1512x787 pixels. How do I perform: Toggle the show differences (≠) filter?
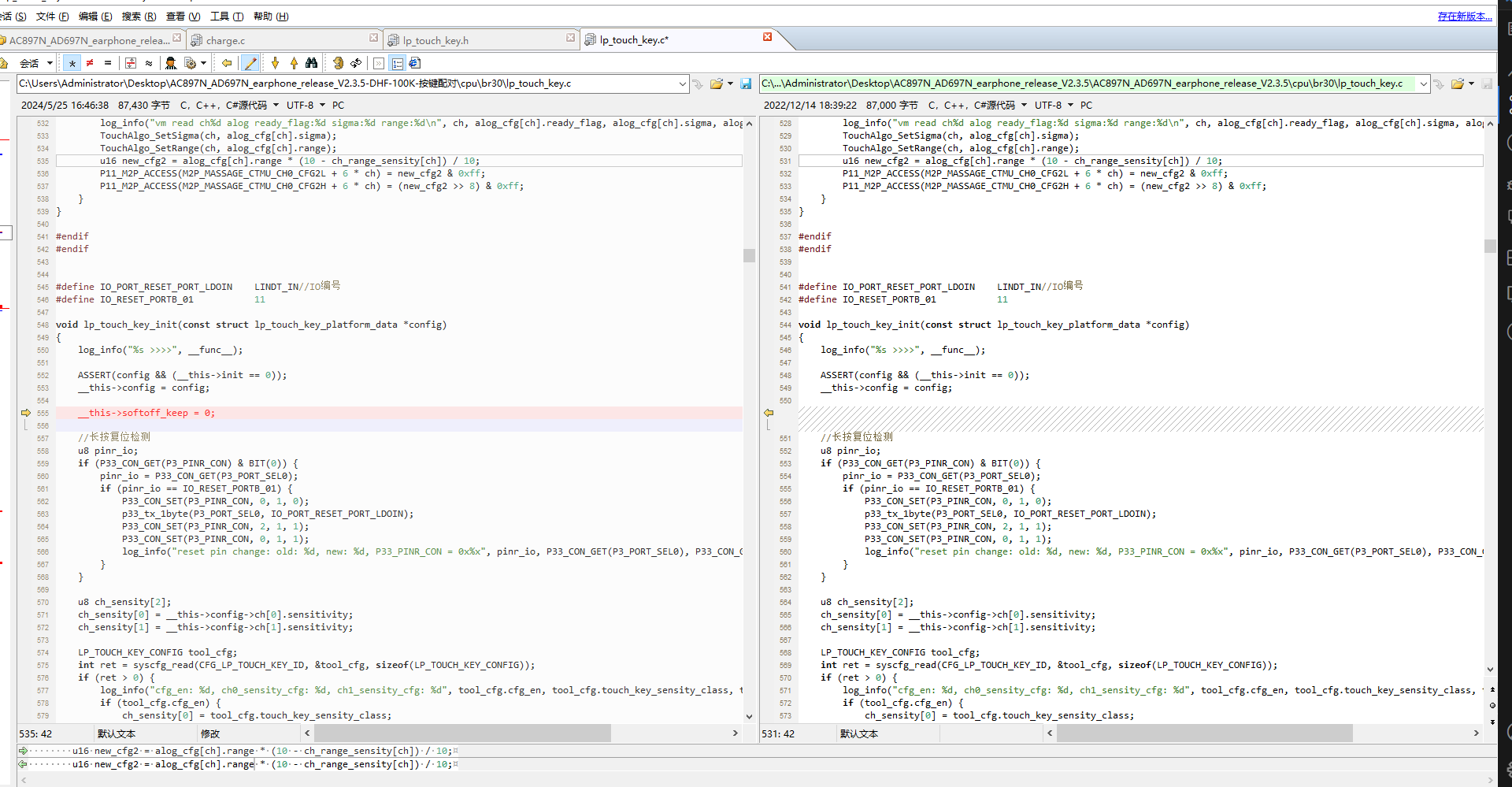(x=90, y=63)
